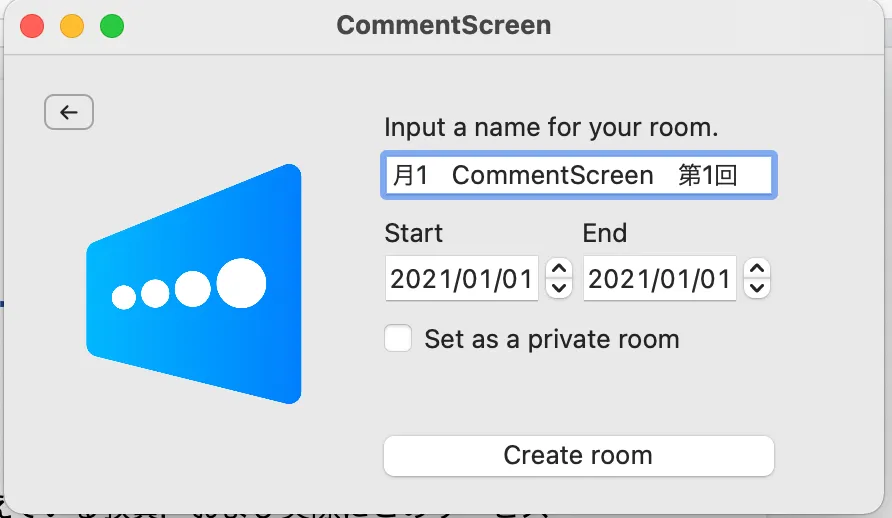The width and height of the screenshot is (892, 518).
Task: Select the End date field
Action: click(x=659, y=278)
